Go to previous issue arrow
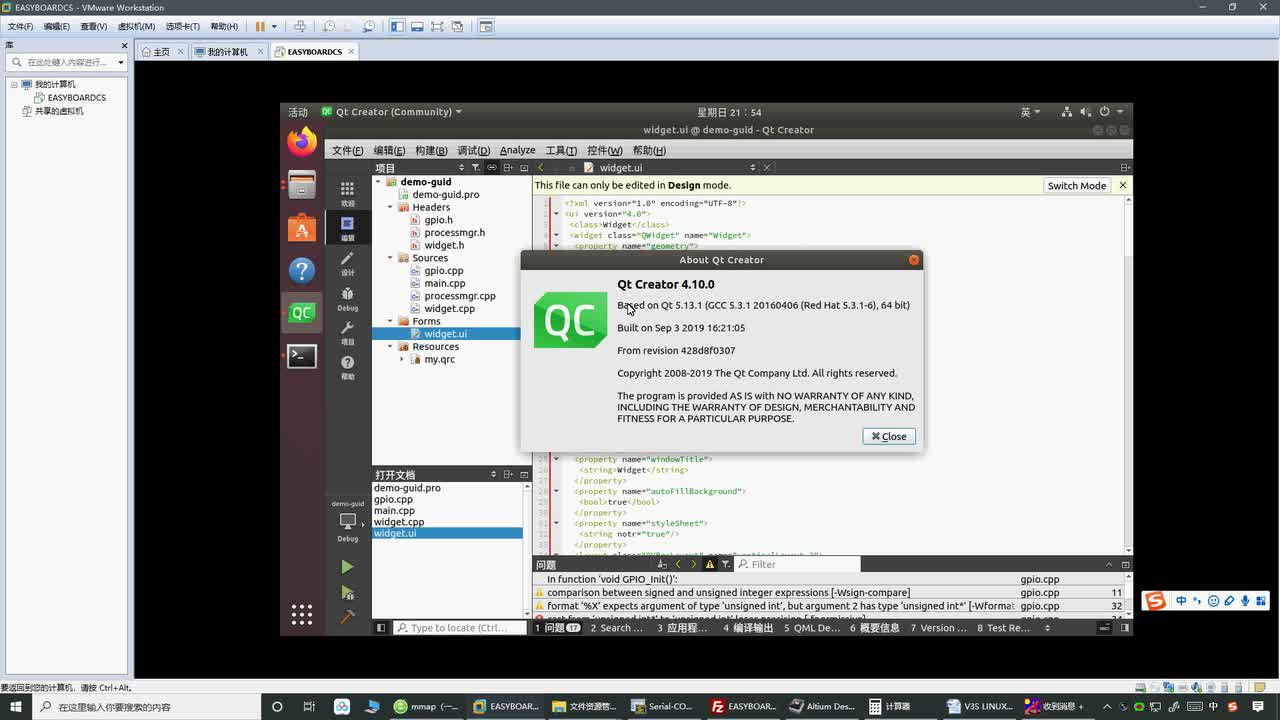1280x720 pixels. tap(678, 565)
